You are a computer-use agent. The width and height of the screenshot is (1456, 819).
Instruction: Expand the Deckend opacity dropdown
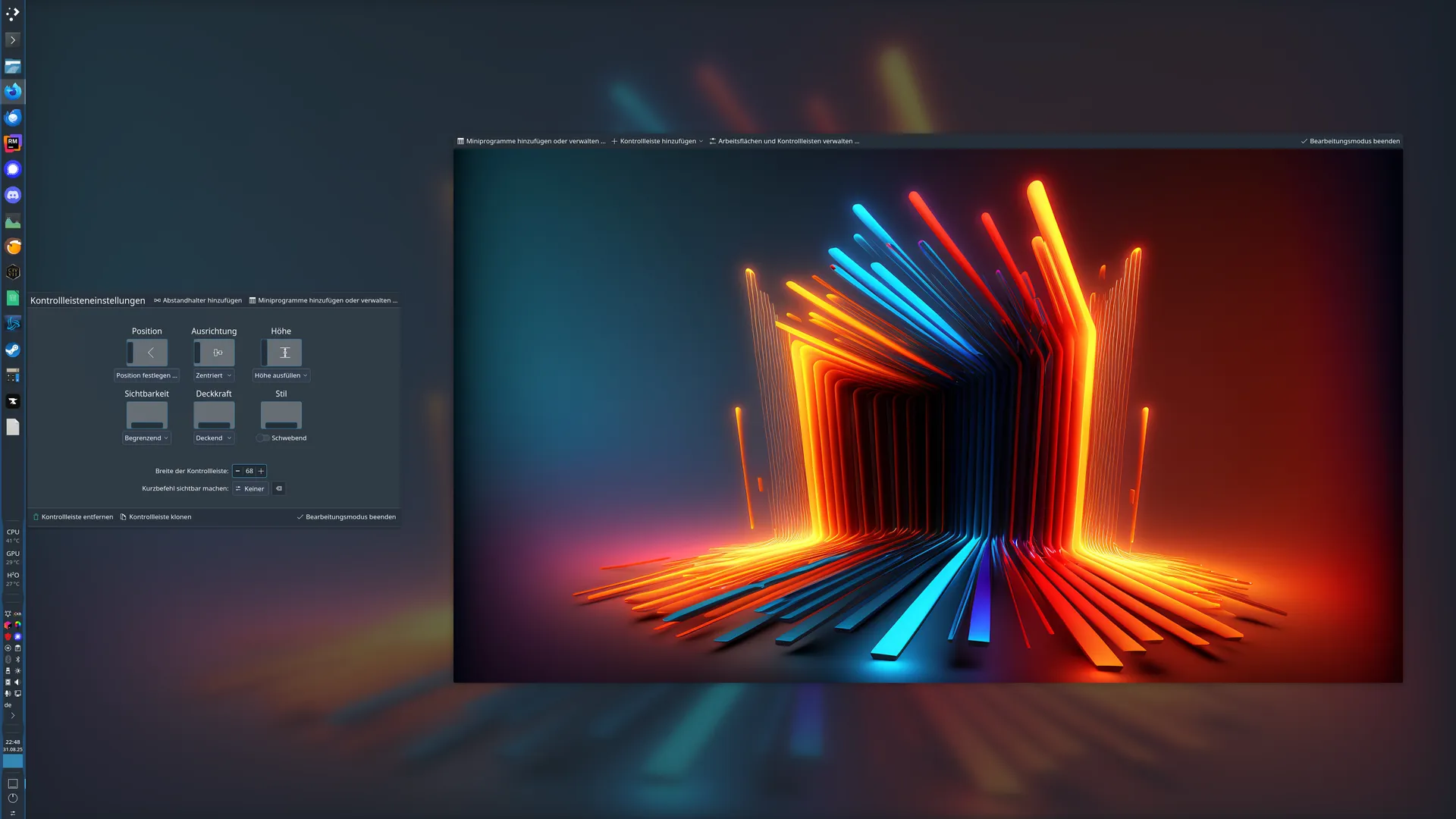click(213, 438)
